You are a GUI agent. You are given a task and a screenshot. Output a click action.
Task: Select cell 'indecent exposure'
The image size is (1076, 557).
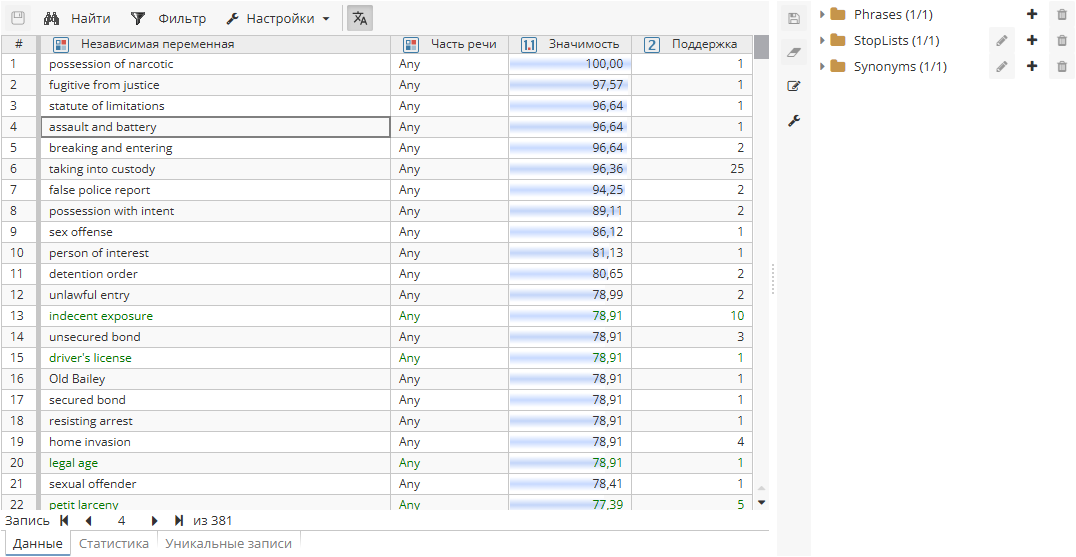point(216,316)
